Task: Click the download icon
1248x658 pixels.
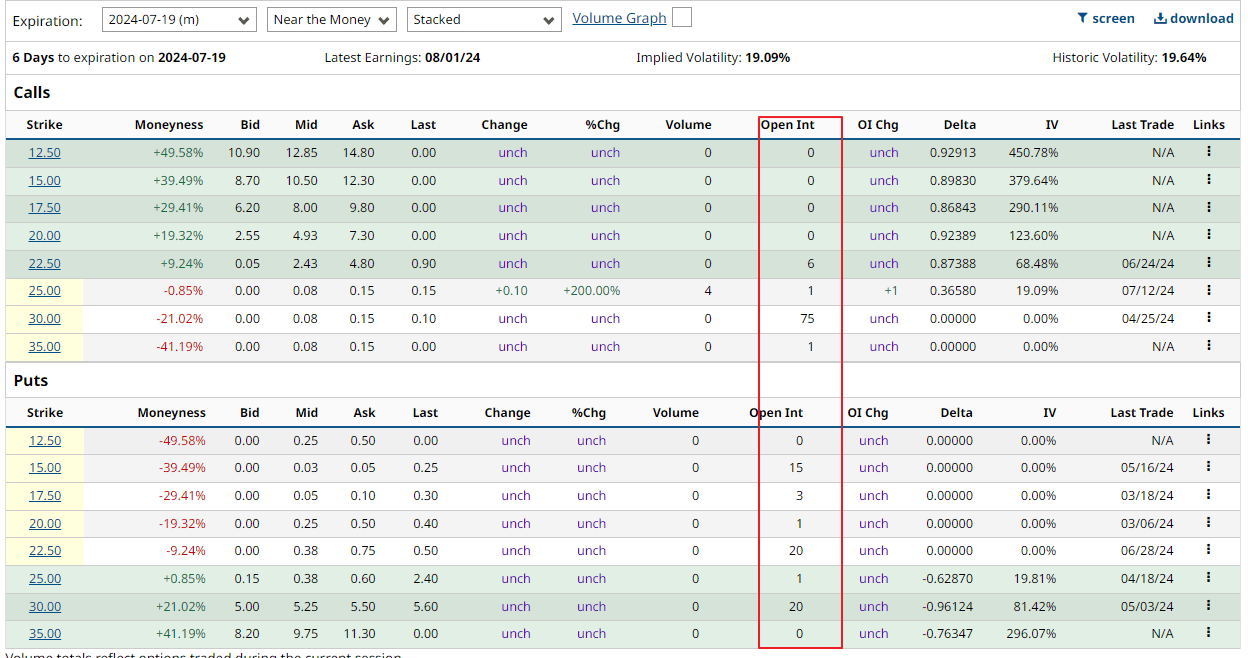Action: (x=1160, y=18)
